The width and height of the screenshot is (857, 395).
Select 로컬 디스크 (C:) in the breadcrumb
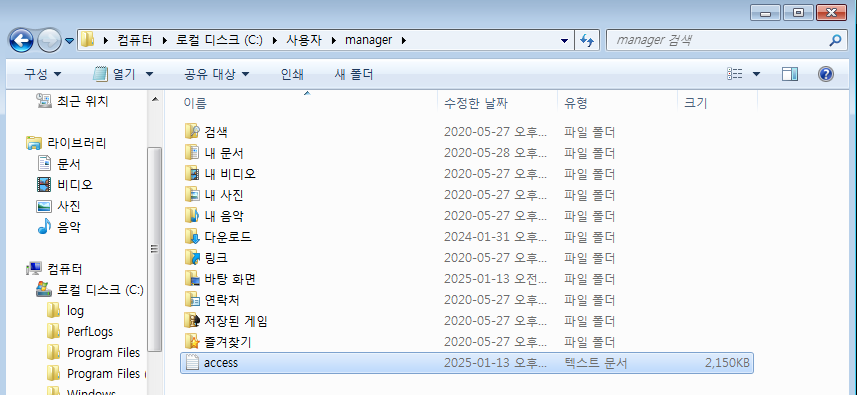(x=220, y=40)
